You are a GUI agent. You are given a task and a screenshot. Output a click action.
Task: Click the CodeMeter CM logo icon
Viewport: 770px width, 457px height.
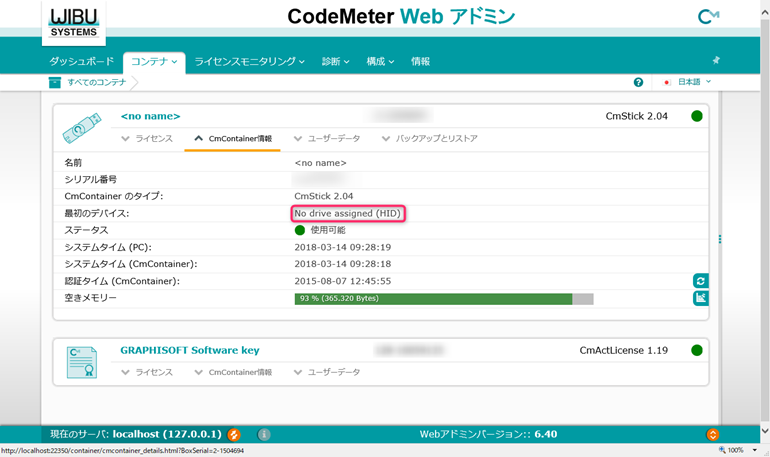(708, 17)
